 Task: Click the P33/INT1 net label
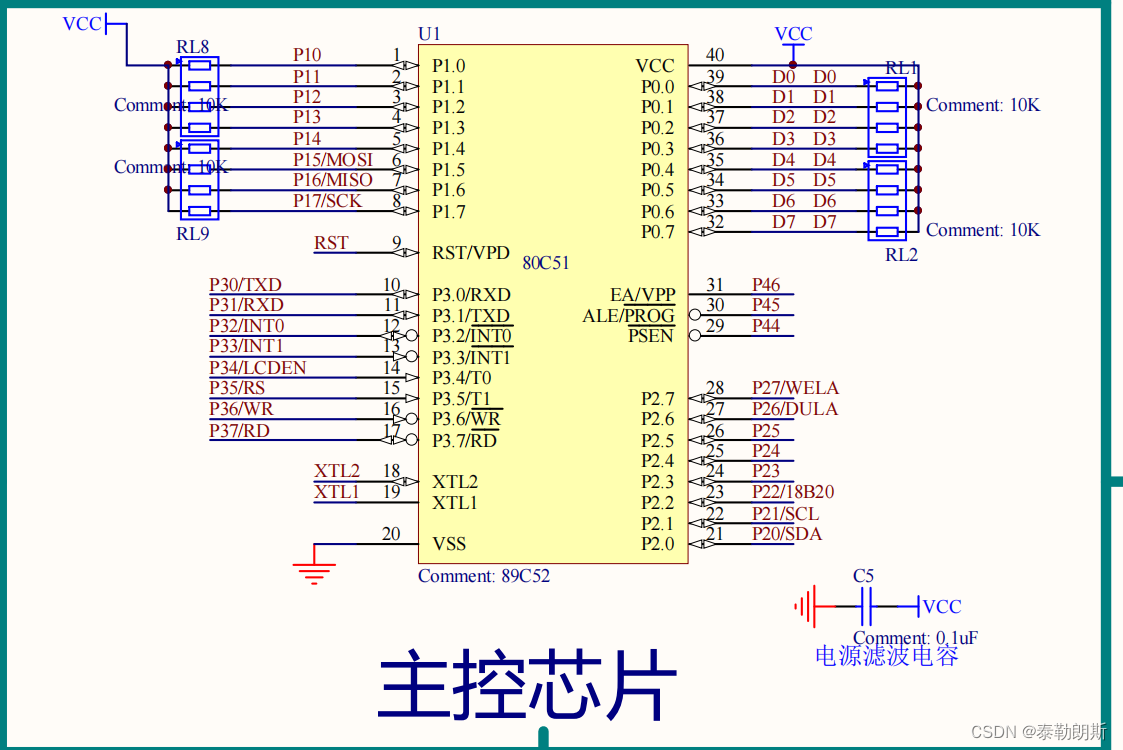246,346
